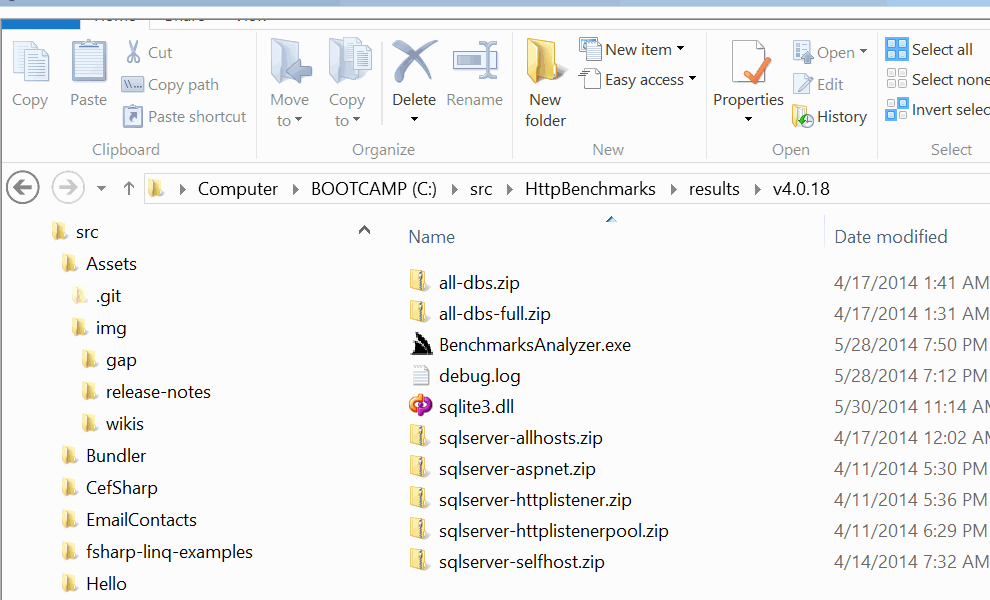The height and width of the screenshot is (600, 990).
Task: Select the BenchmarksAnalyzer.exe file icon
Action: [421, 344]
